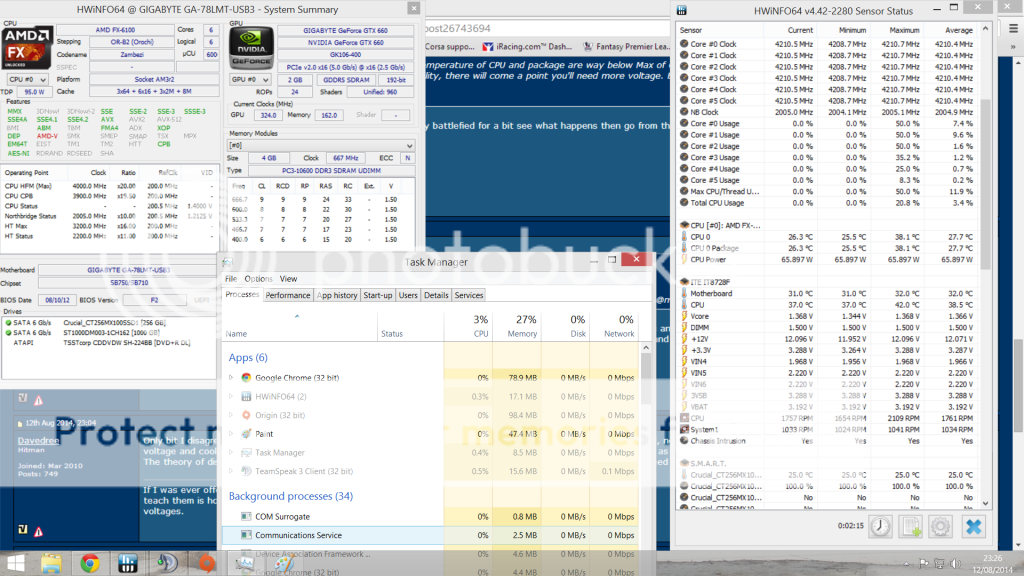Open the GPU #0 selector dropdown
Image resolution: width=1024 pixels, height=576 pixels.
250,80
